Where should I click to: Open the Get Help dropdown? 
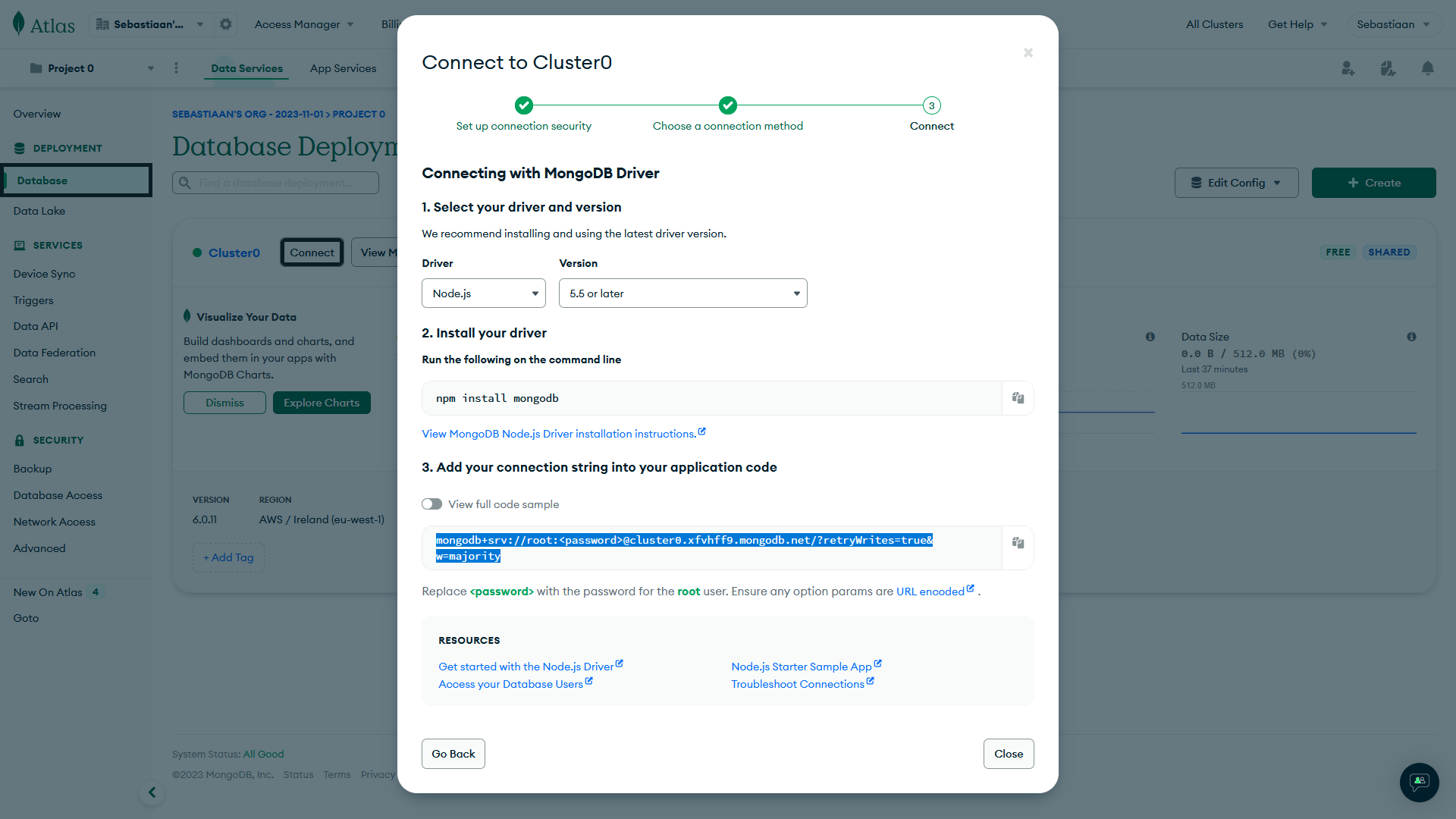[x=1297, y=24]
